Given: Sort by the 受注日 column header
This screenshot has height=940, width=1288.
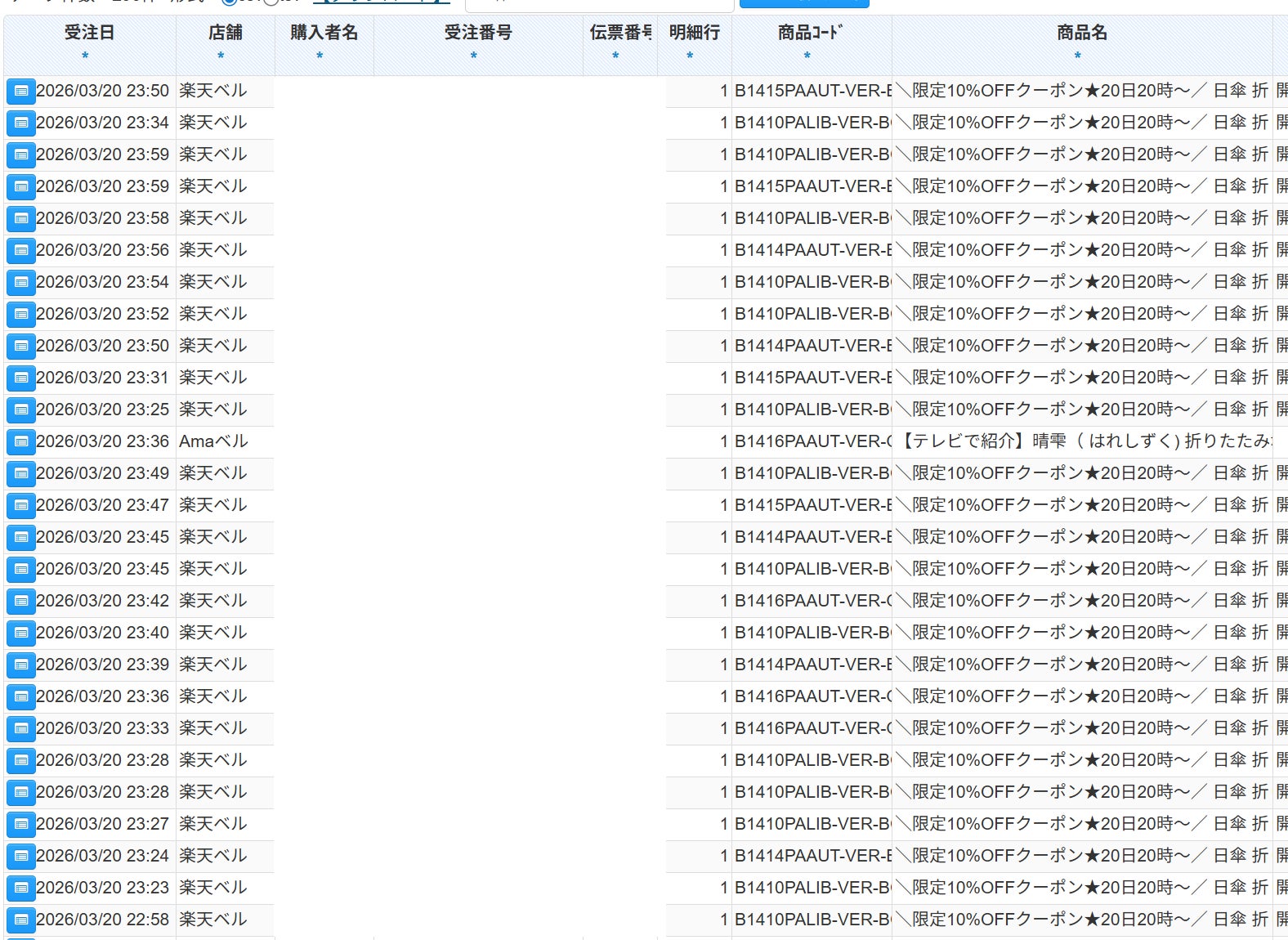Looking at the screenshot, I should pyautogui.click(x=89, y=33).
